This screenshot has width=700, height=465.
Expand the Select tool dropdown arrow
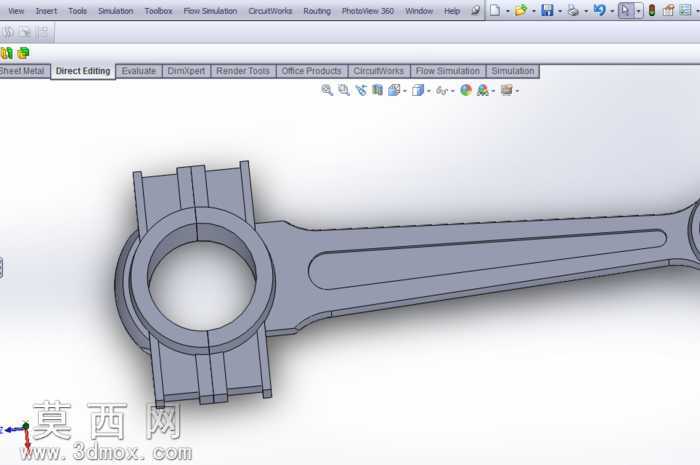pyautogui.click(x=638, y=11)
